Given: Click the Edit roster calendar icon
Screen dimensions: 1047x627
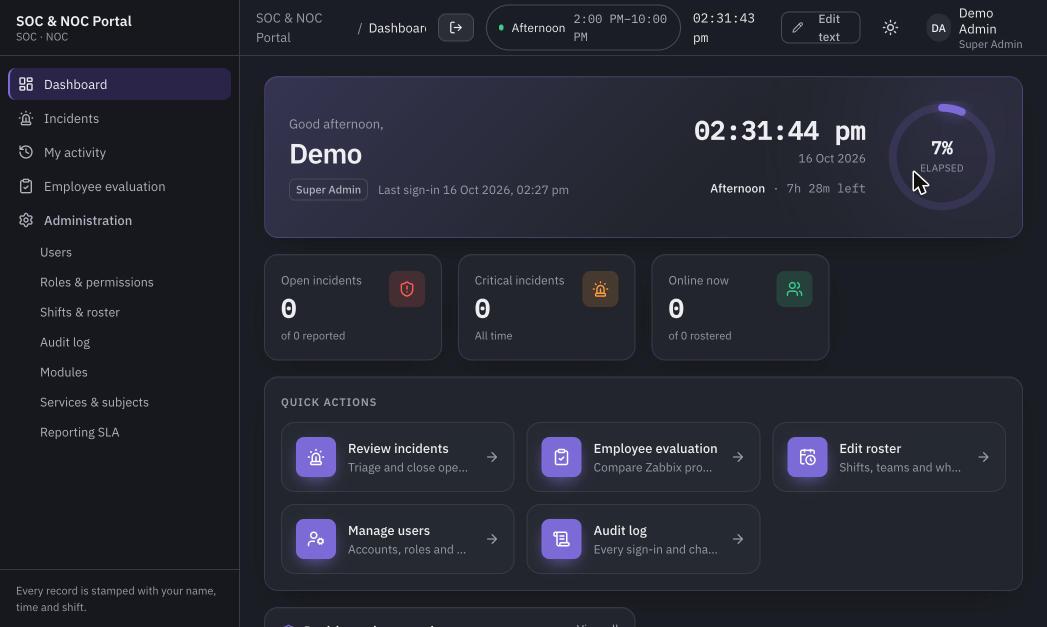Looking at the screenshot, I should click(807, 457).
